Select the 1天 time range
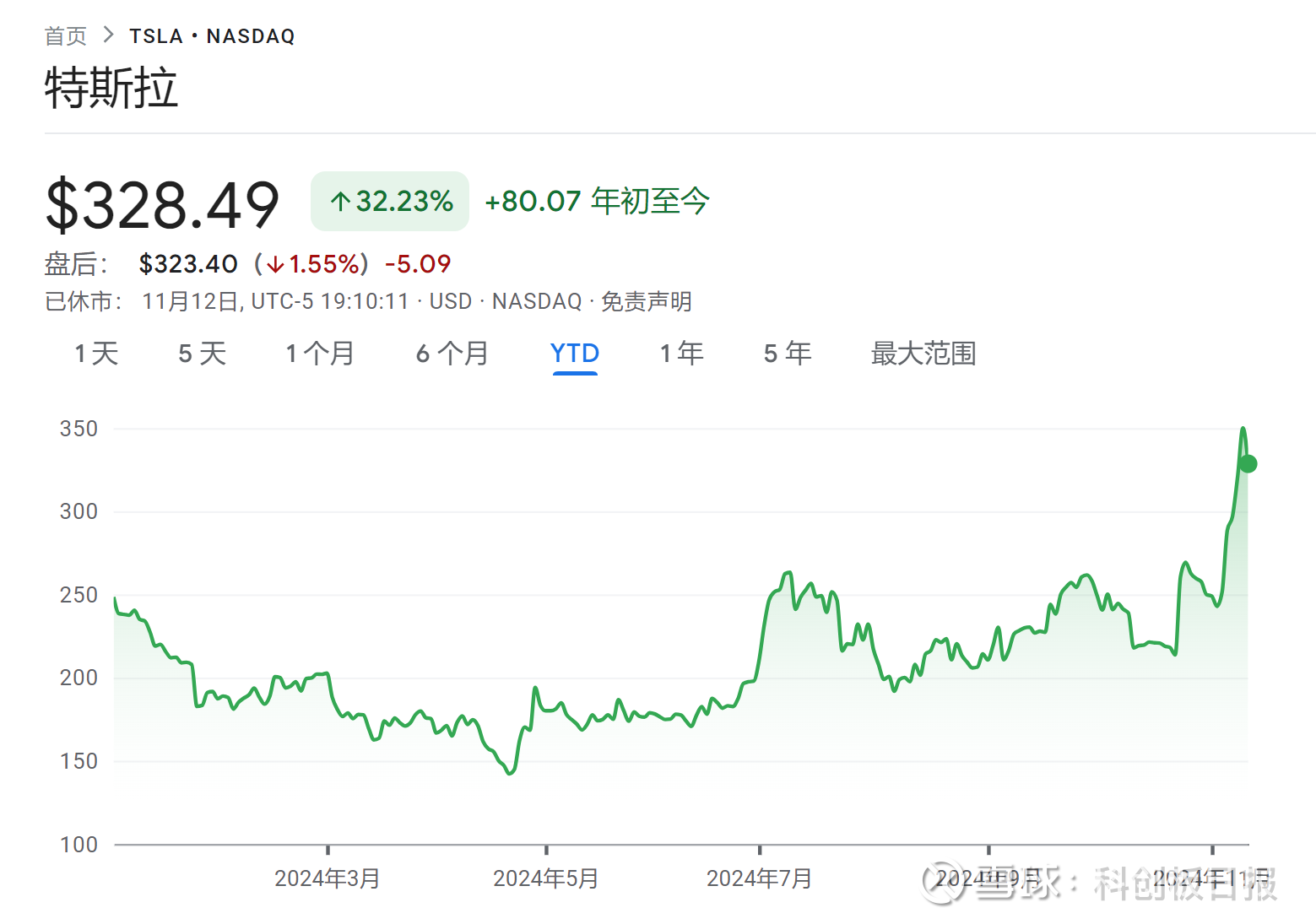Viewport: 1316px width, 924px height. [95, 354]
